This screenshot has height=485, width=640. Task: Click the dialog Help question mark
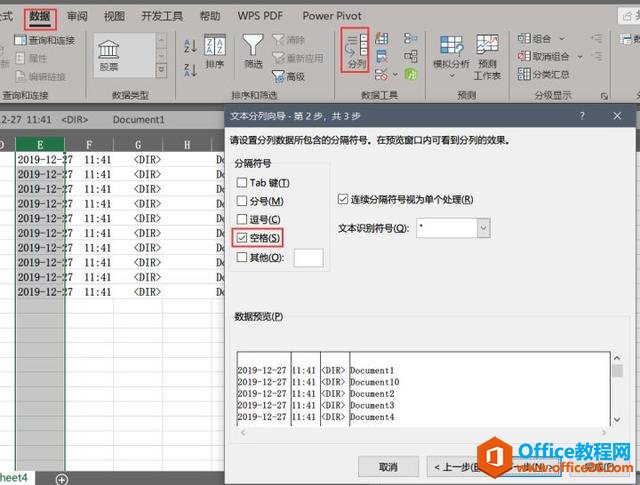tap(582, 116)
